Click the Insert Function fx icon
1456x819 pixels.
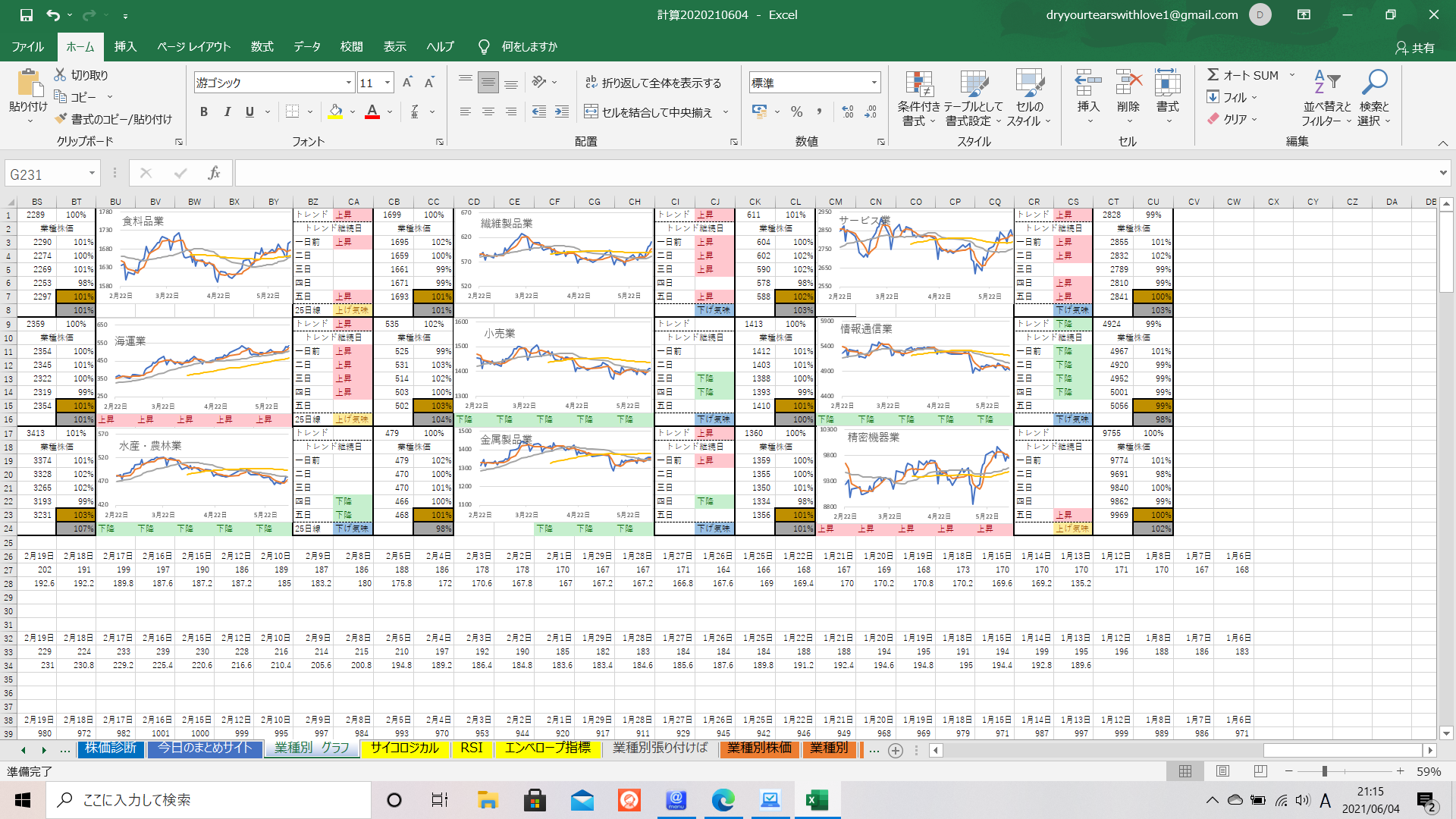point(214,174)
